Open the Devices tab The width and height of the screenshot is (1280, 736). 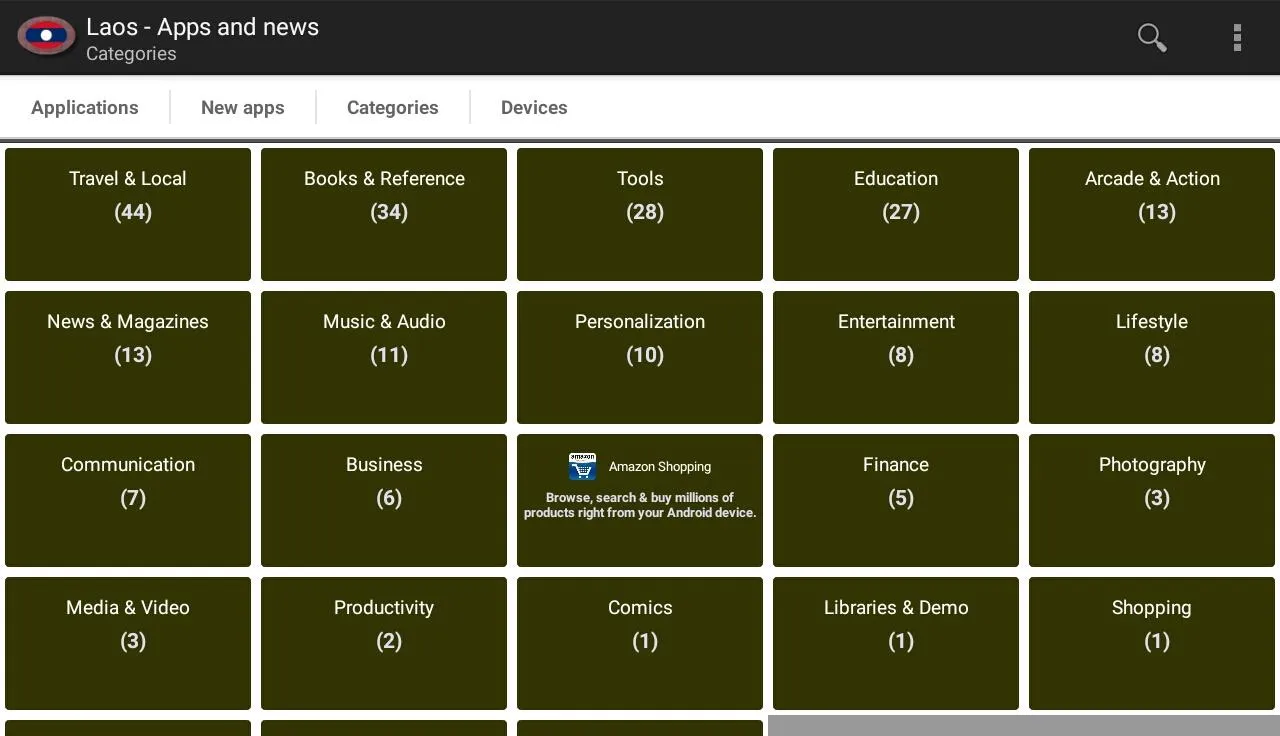tap(534, 107)
